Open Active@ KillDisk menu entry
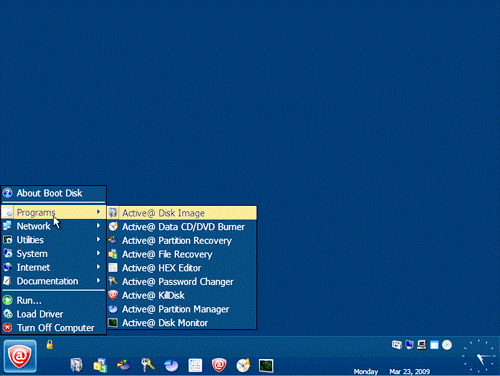The image size is (500, 376). click(x=182, y=295)
